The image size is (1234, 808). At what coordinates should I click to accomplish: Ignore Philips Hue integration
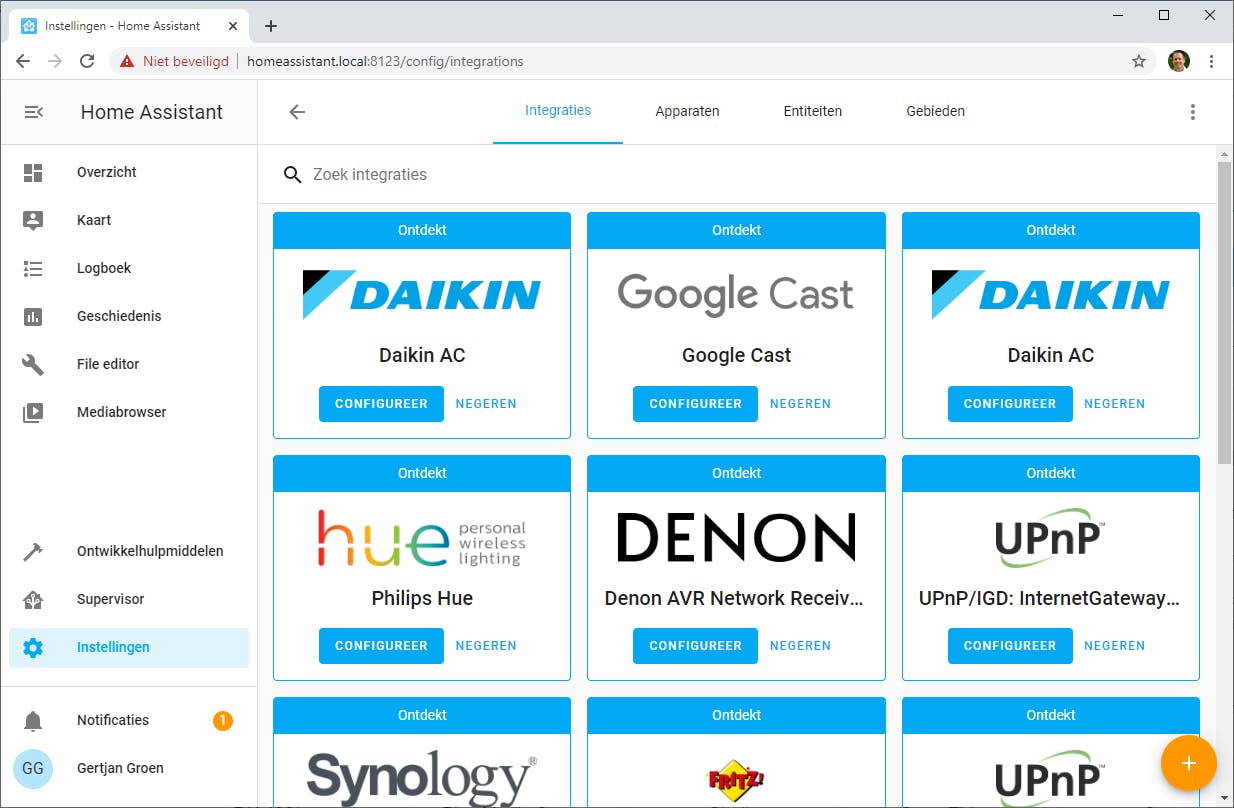pyautogui.click(x=486, y=646)
